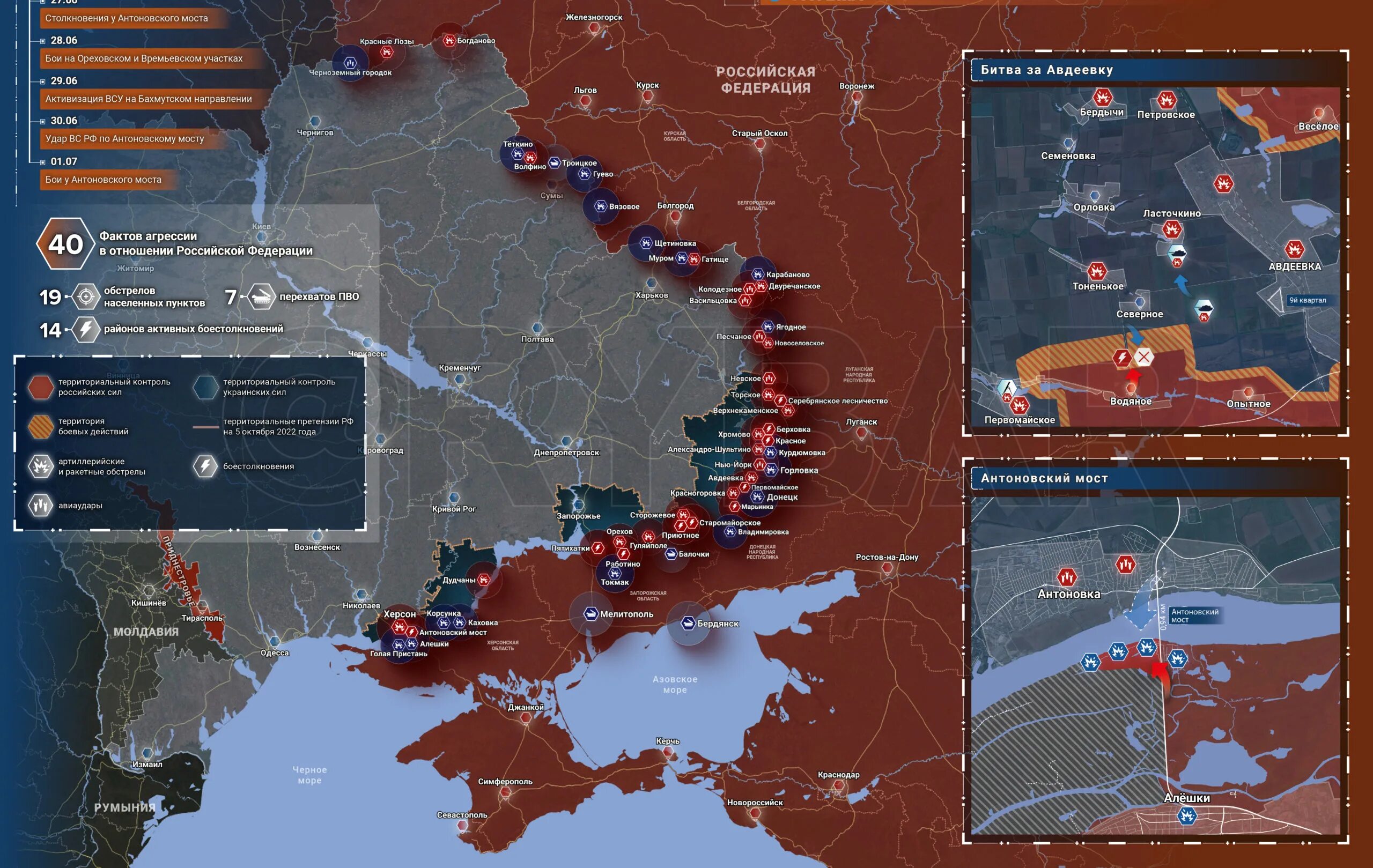Click the Ласточкино label in Avdeevka inset

tap(1172, 213)
